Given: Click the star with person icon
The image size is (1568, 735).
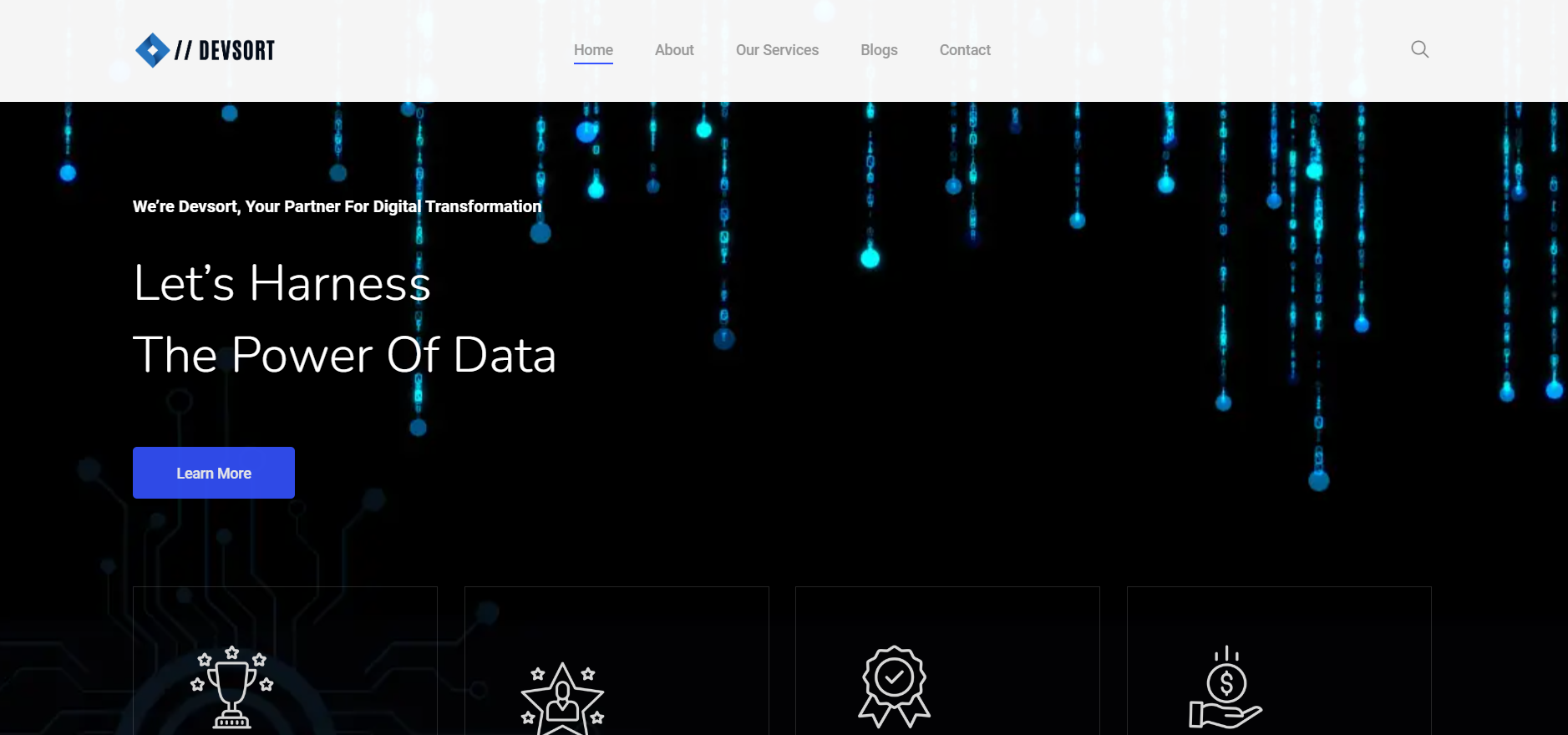Looking at the screenshot, I should click(x=562, y=698).
